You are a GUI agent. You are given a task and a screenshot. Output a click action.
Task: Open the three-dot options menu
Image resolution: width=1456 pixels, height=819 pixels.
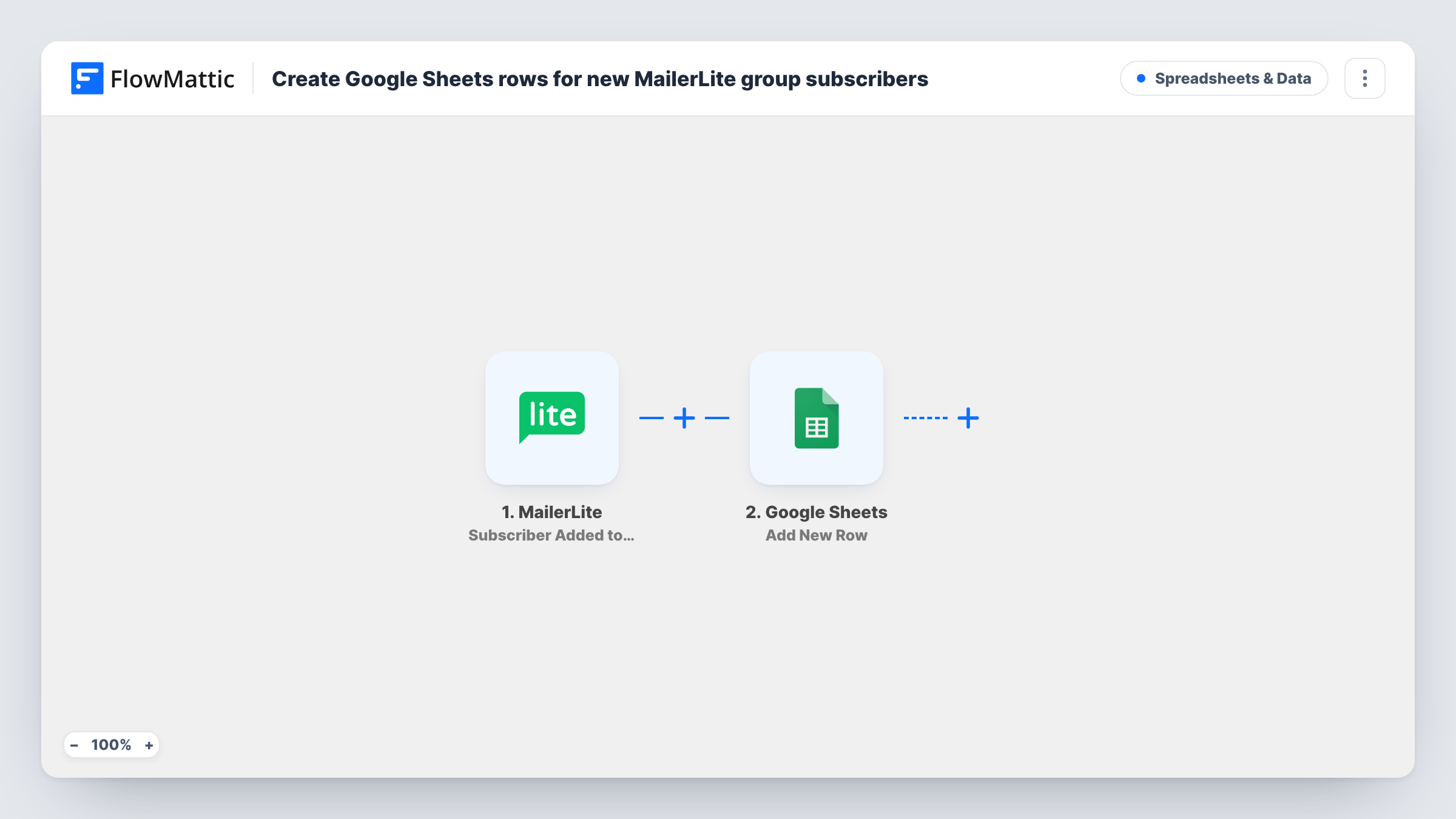pyautogui.click(x=1364, y=78)
